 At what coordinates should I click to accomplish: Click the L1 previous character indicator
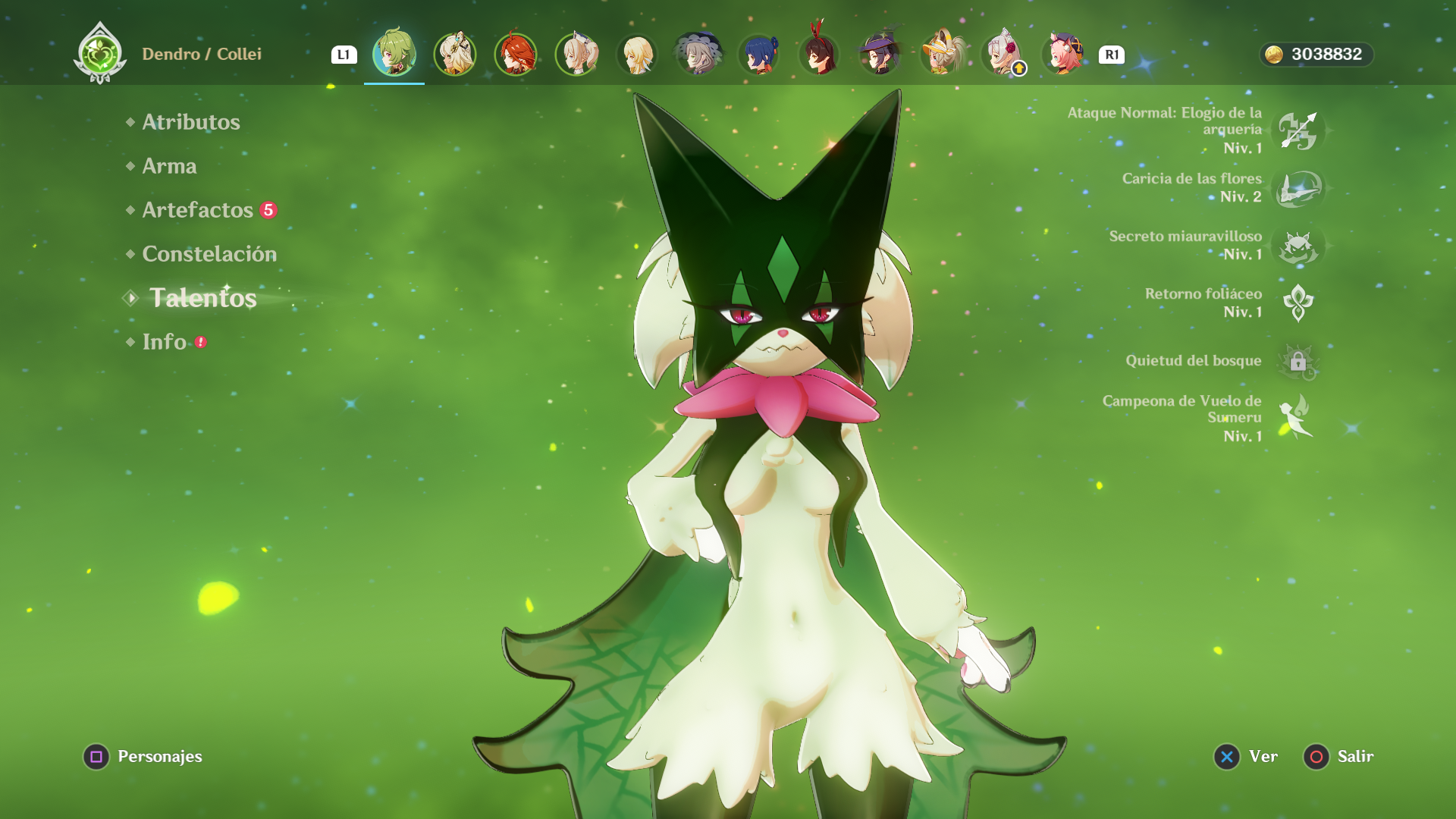pyautogui.click(x=344, y=55)
